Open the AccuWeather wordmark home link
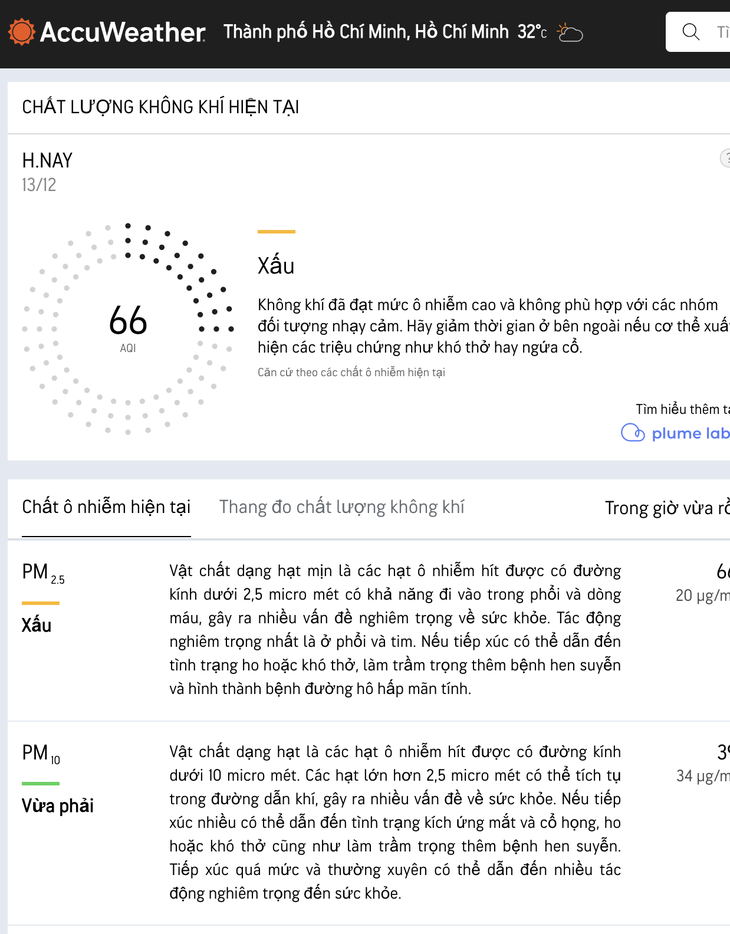730x934 pixels. pos(122,32)
